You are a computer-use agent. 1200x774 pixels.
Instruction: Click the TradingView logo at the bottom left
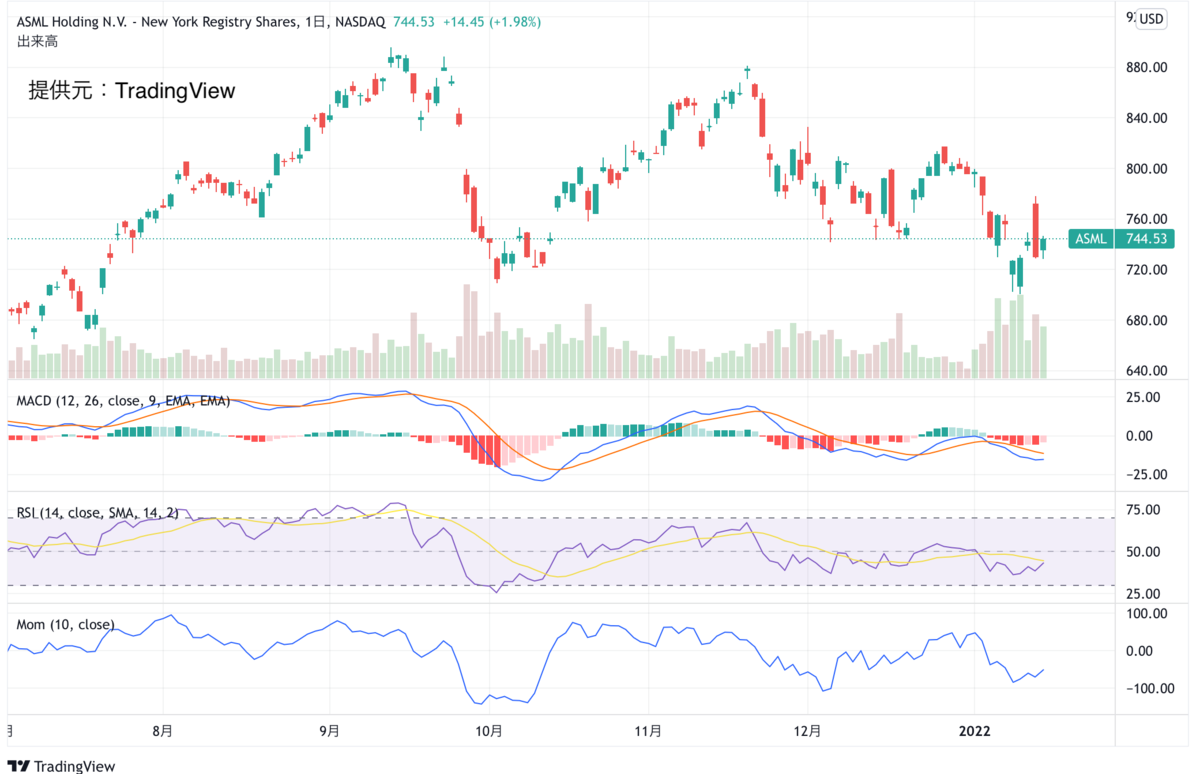[62, 765]
